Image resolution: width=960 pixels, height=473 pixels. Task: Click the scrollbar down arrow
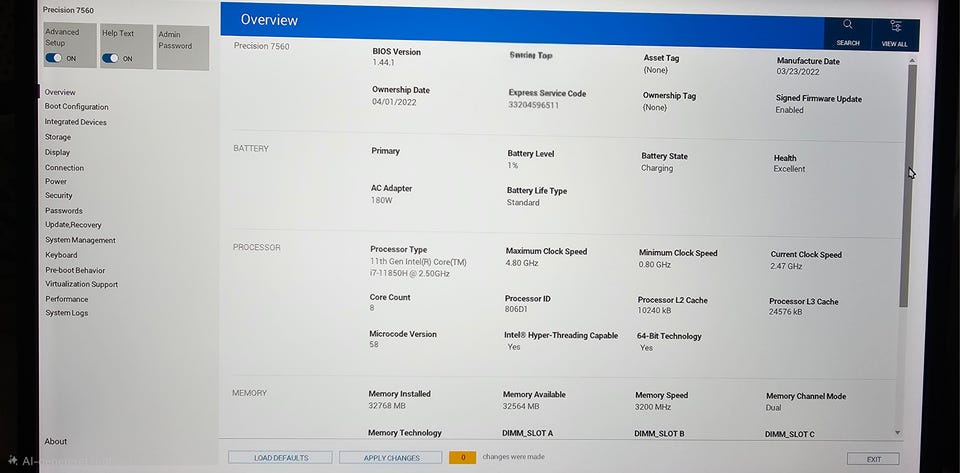[898, 433]
